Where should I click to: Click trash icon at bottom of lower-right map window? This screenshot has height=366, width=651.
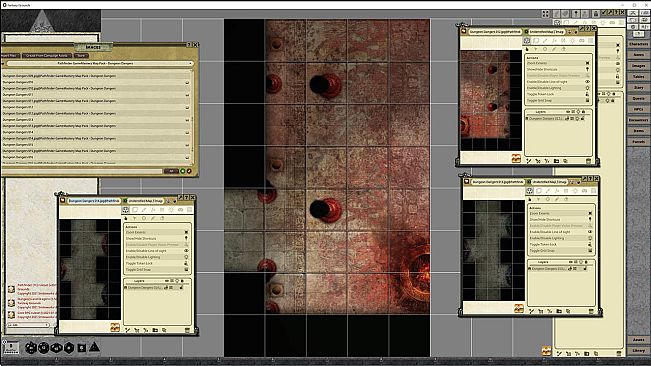coord(591,311)
